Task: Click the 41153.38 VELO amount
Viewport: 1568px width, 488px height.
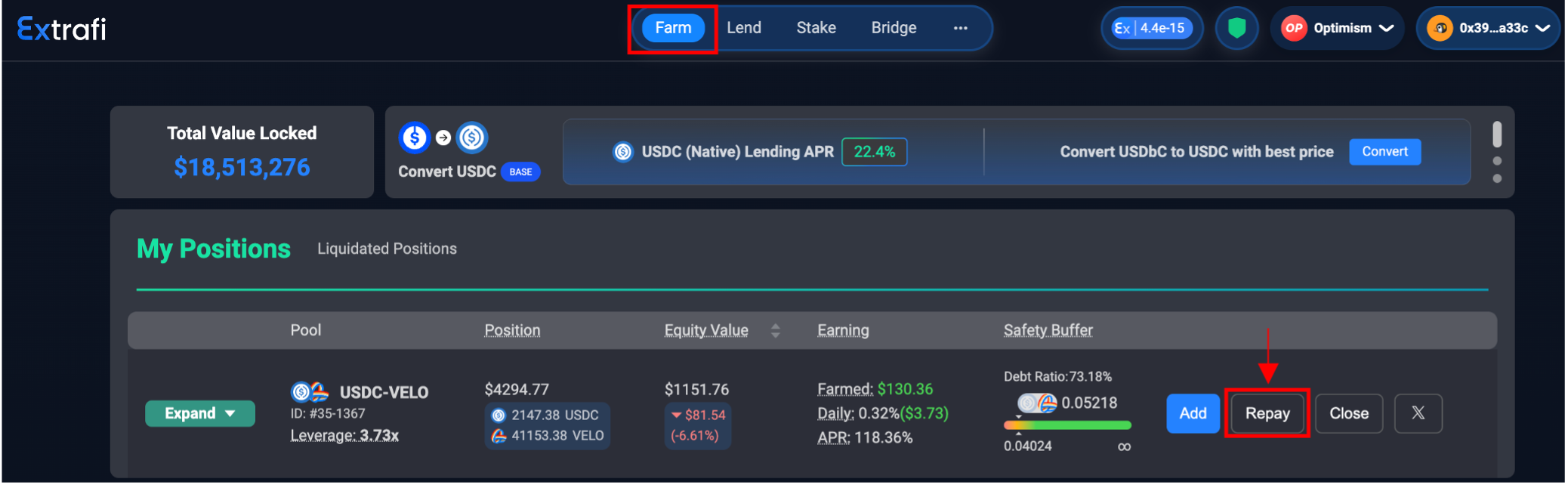Action: click(x=557, y=436)
